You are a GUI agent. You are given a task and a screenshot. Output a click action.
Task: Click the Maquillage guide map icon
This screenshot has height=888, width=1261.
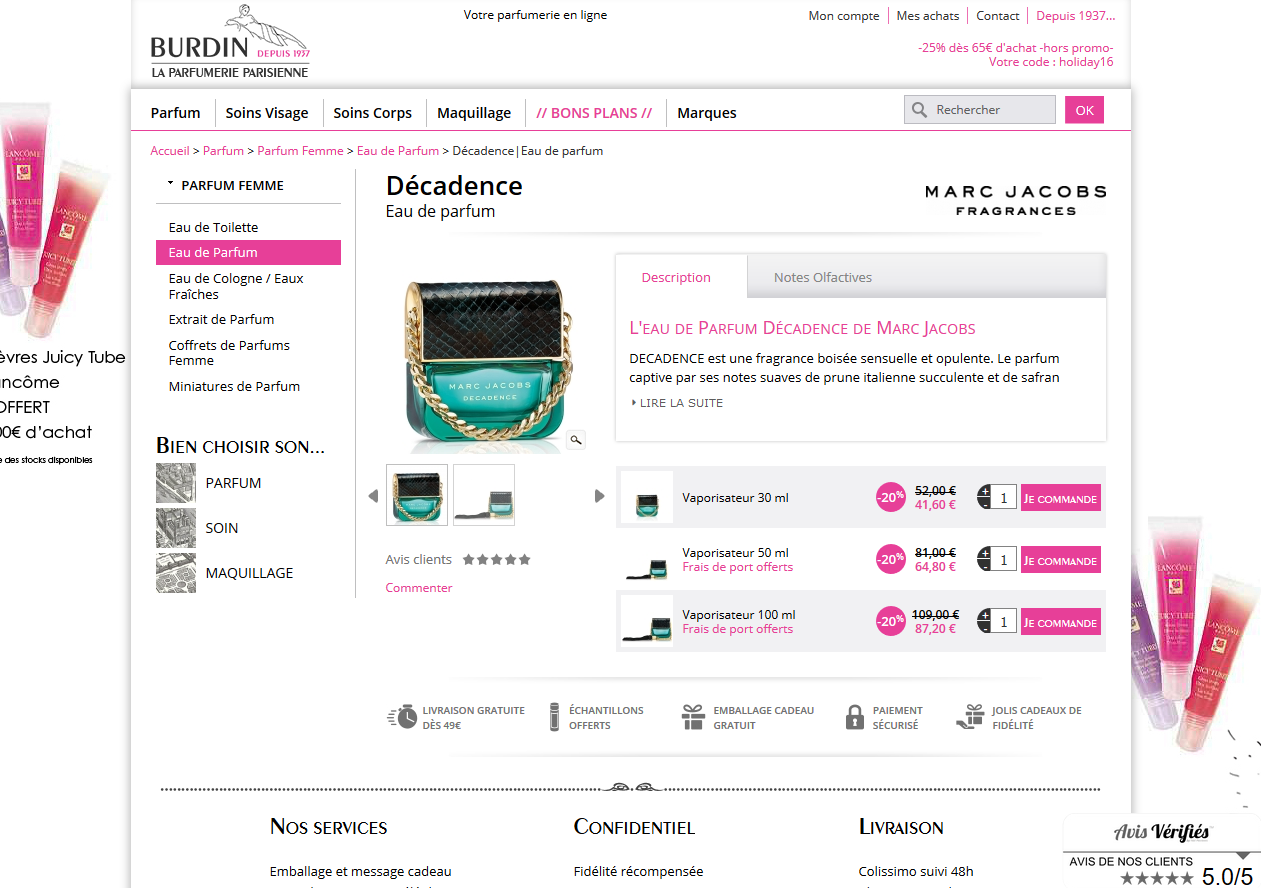[x=176, y=573]
